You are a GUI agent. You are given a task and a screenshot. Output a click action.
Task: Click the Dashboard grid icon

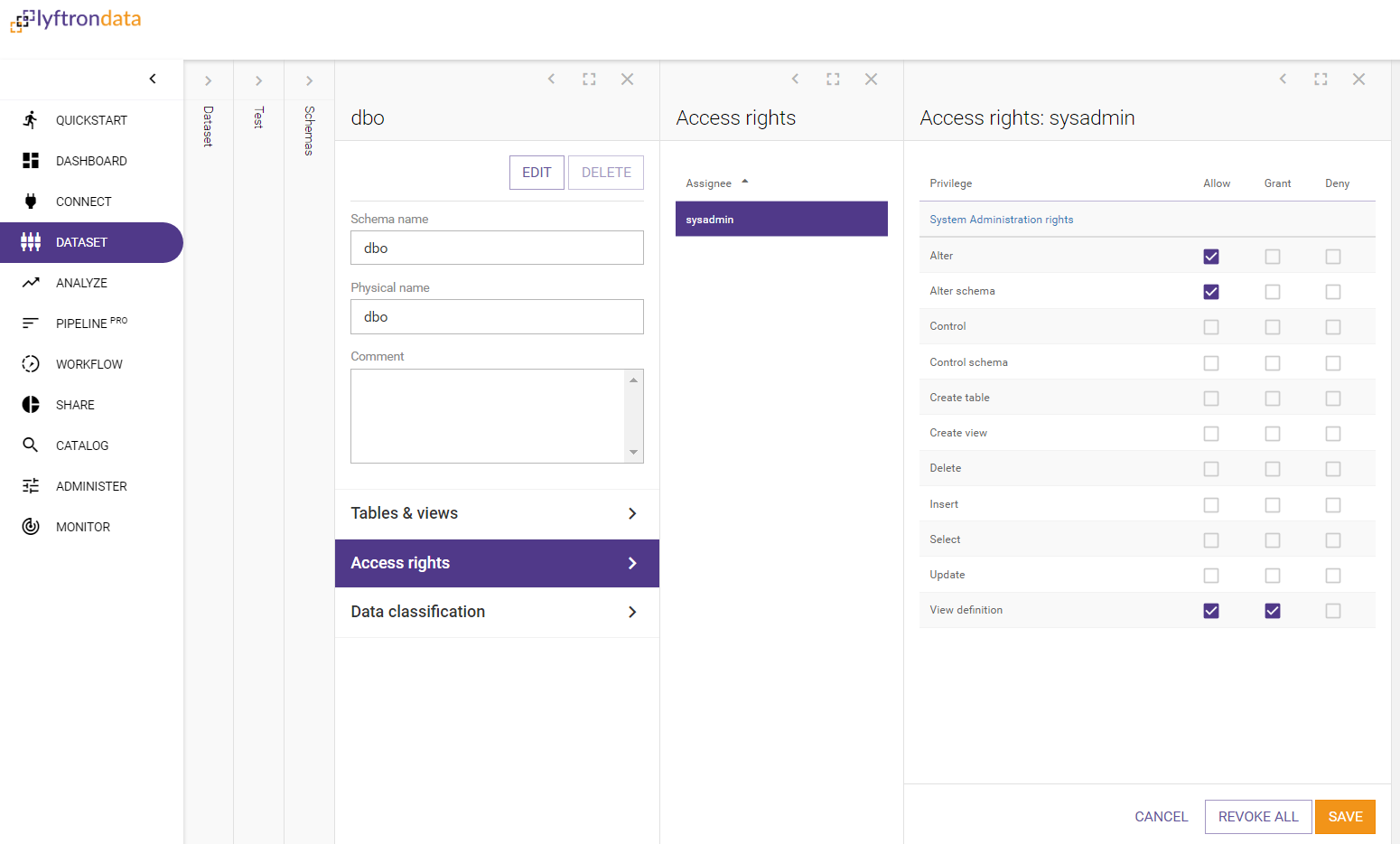[31, 160]
